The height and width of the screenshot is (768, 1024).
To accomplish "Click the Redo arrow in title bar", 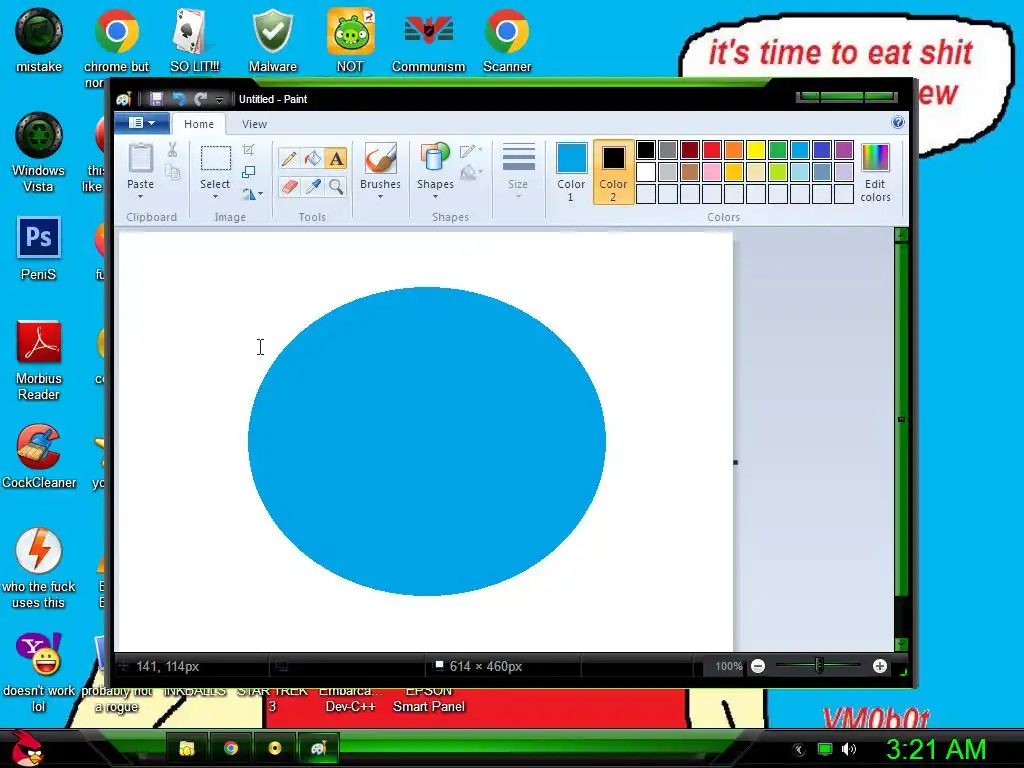I will [200, 99].
